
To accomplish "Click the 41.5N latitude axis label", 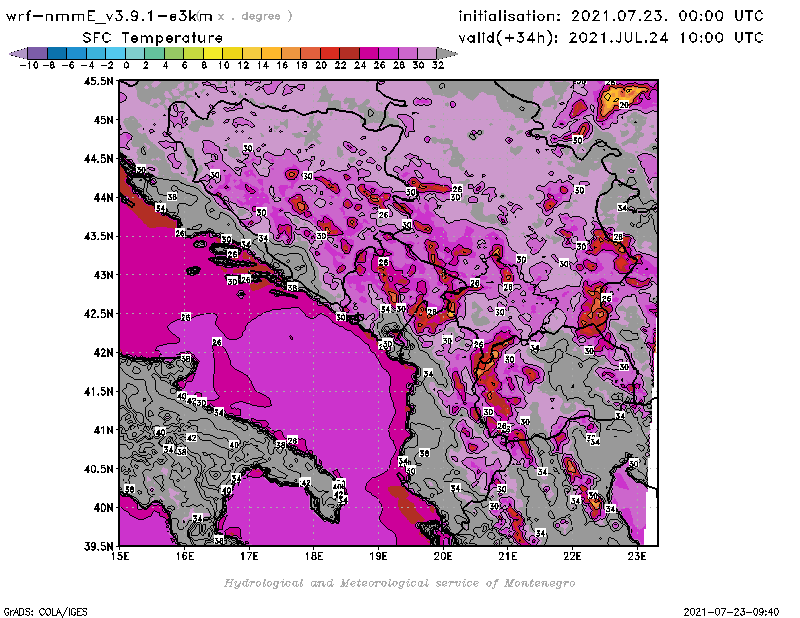I will click(98, 391).
